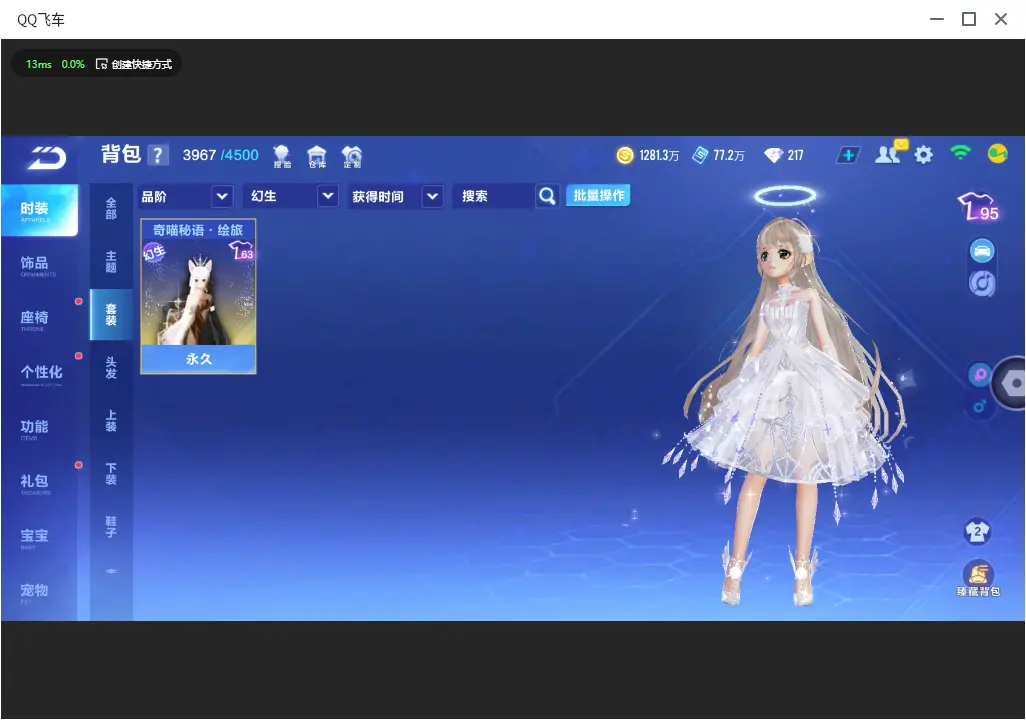Click the 1281.3万 gold amount

[x=659, y=156]
